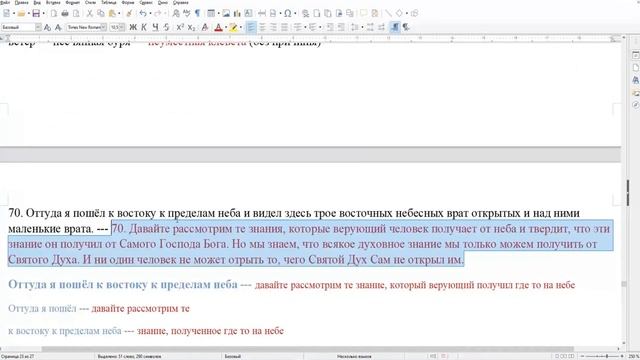Expand the Insert table dropdown arrow
Viewport: 640px width, 360px height.
[x=218, y=13]
